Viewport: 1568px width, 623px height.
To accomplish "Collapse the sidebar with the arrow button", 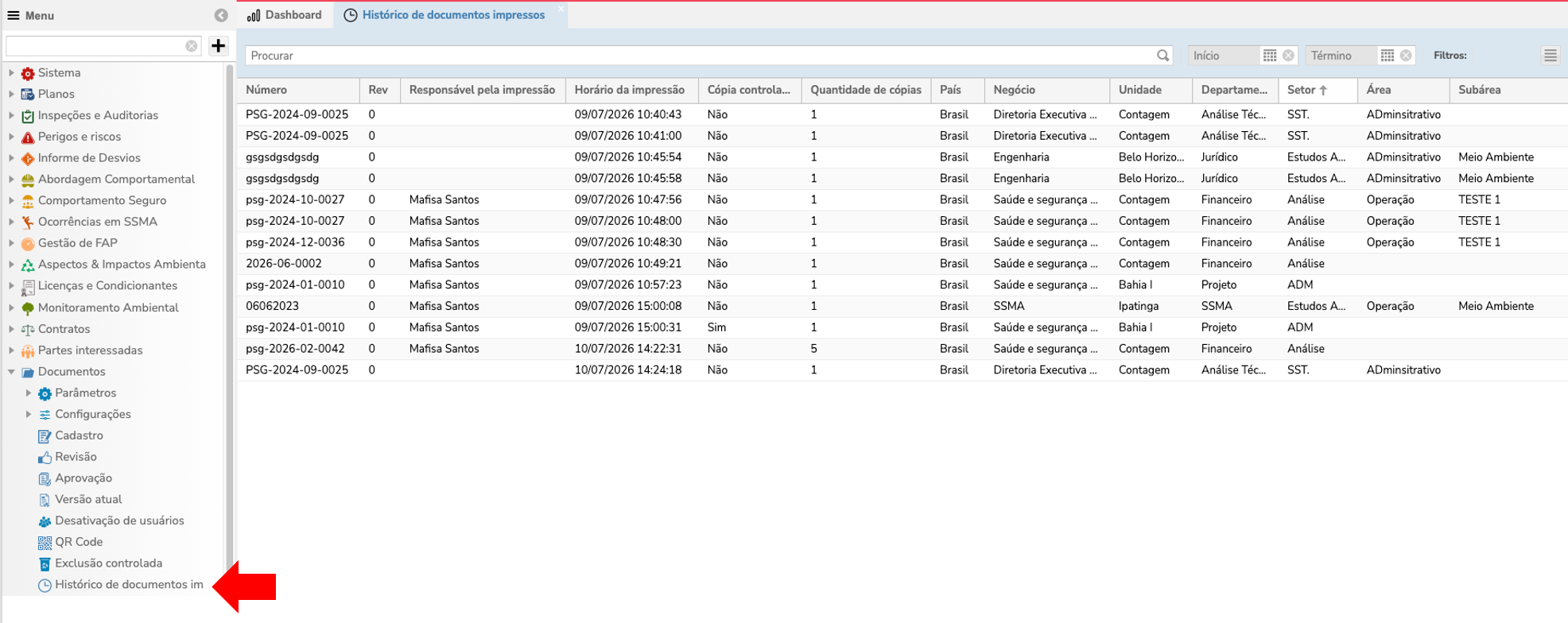I will (221, 15).
